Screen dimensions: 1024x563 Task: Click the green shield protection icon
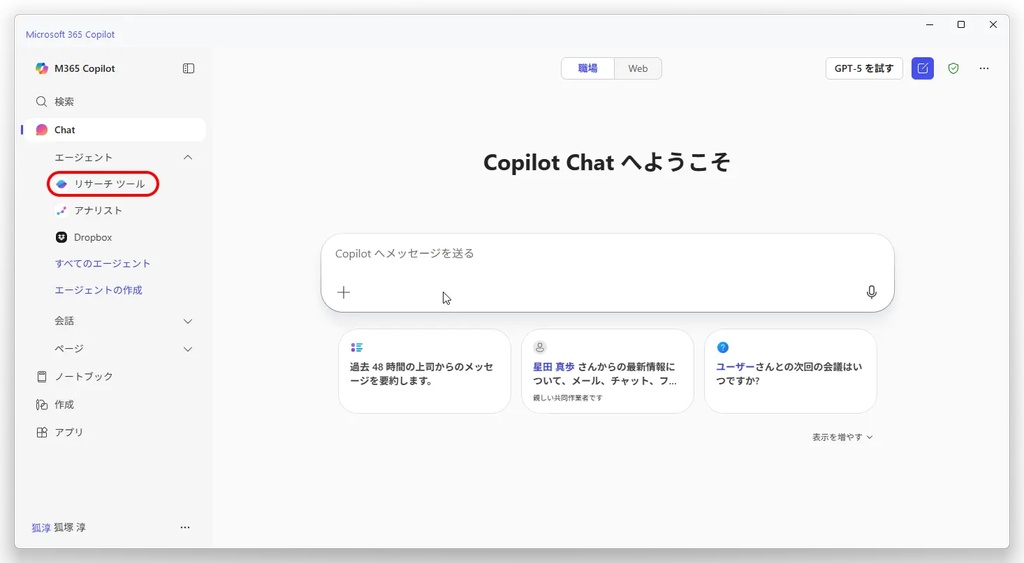(x=953, y=69)
